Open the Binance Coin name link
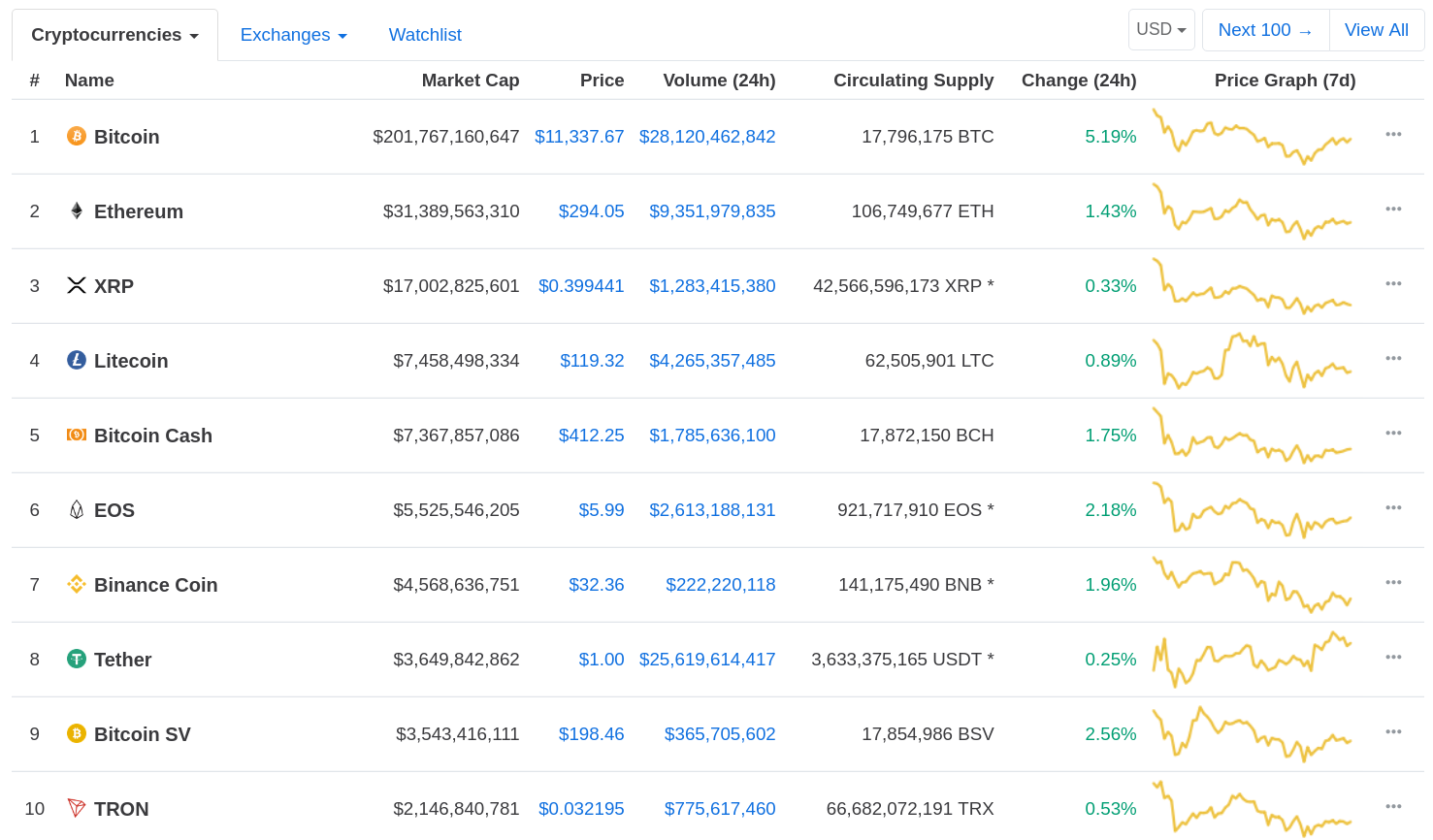The height and width of the screenshot is (840, 1433). coord(155,585)
